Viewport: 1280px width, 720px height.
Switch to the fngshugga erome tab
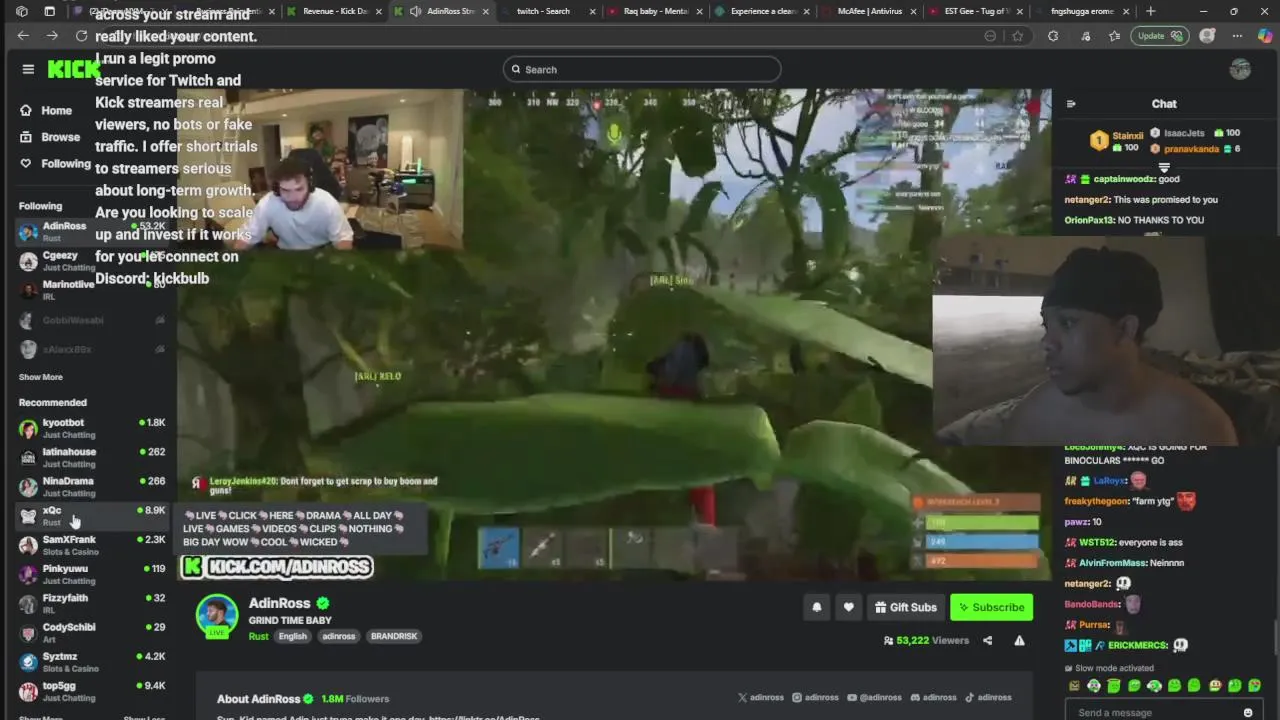[x=1084, y=11]
